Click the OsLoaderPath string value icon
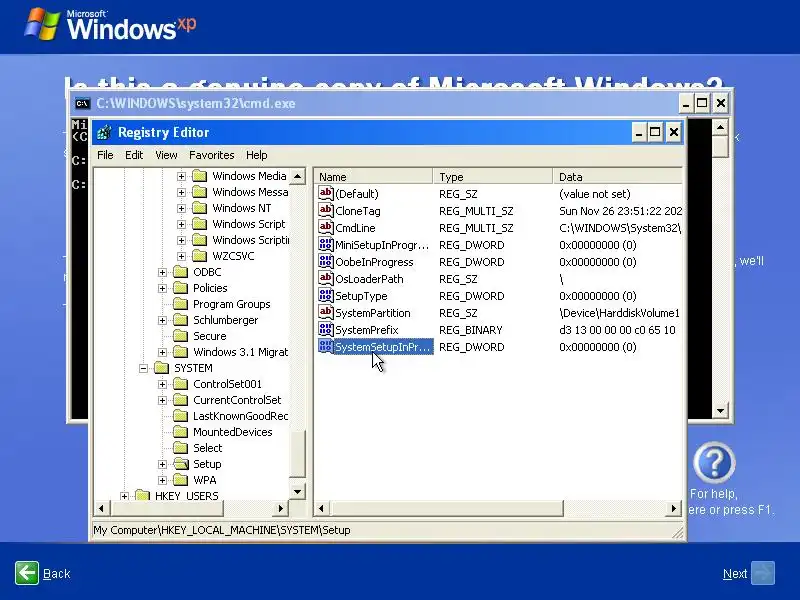This screenshot has width=800, height=600. 326,278
